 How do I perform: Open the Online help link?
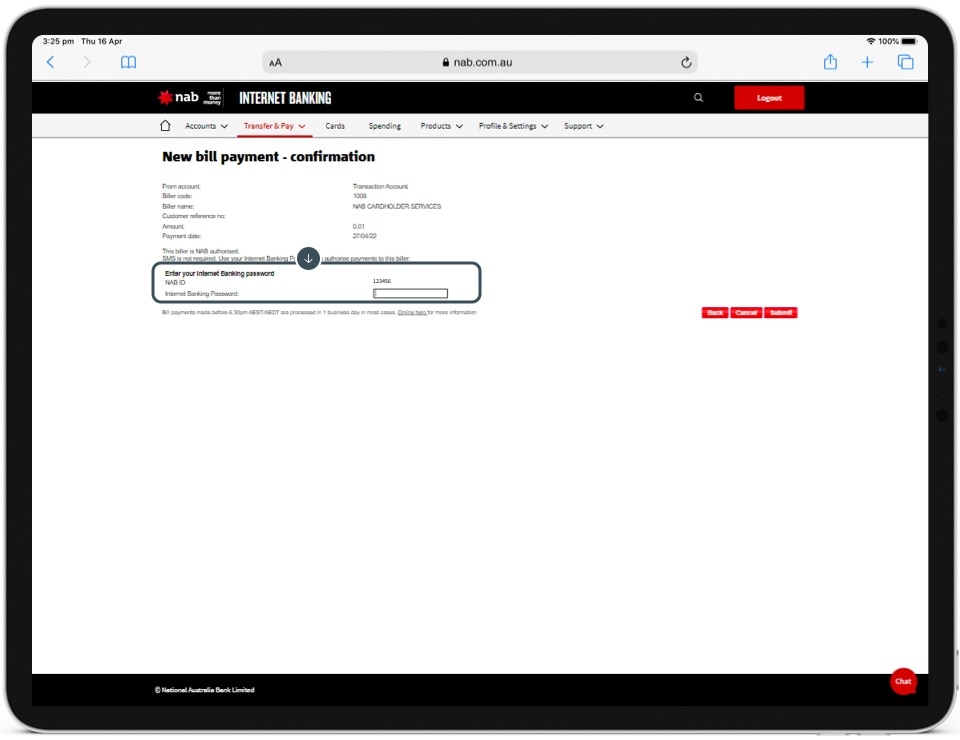[x=412, y=313]
